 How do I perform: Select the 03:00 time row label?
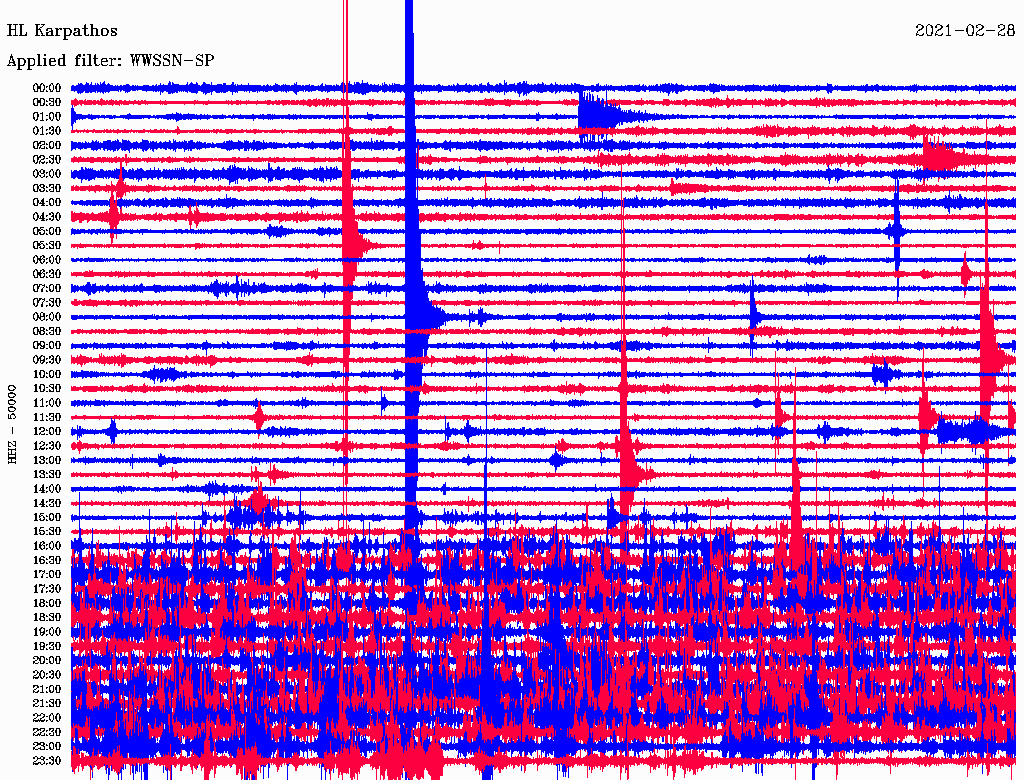pos(47,174)
